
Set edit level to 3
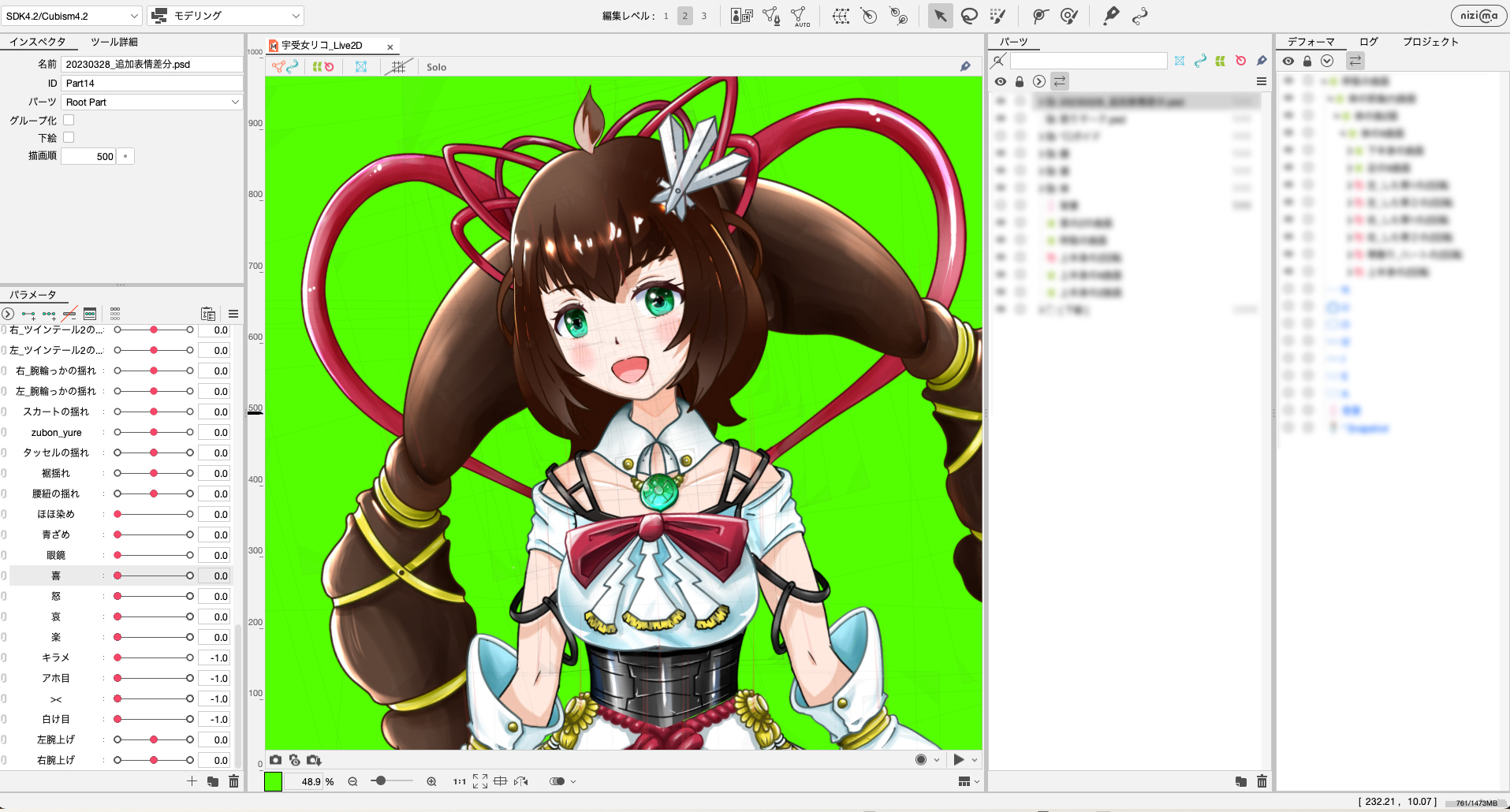pyautogui.click(x=703, y=16)
